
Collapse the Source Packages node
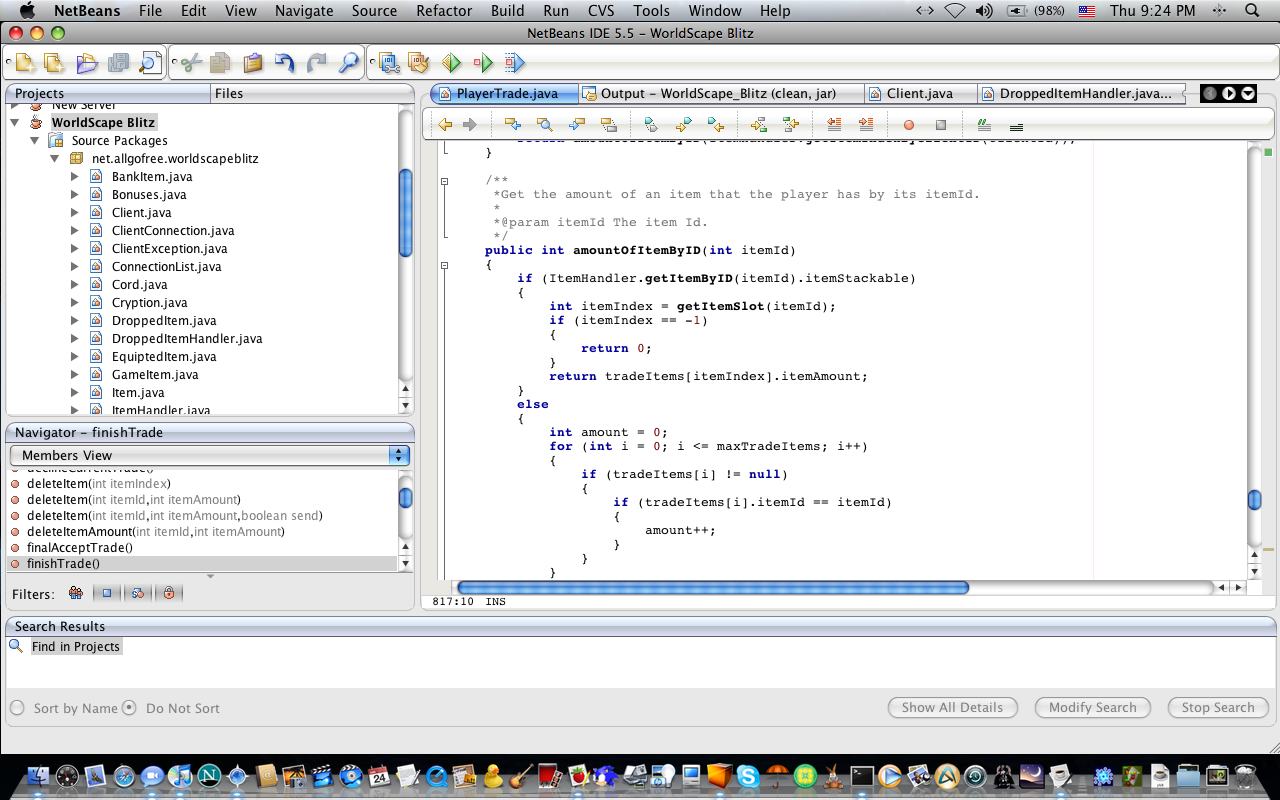click(x=35, y=140)
